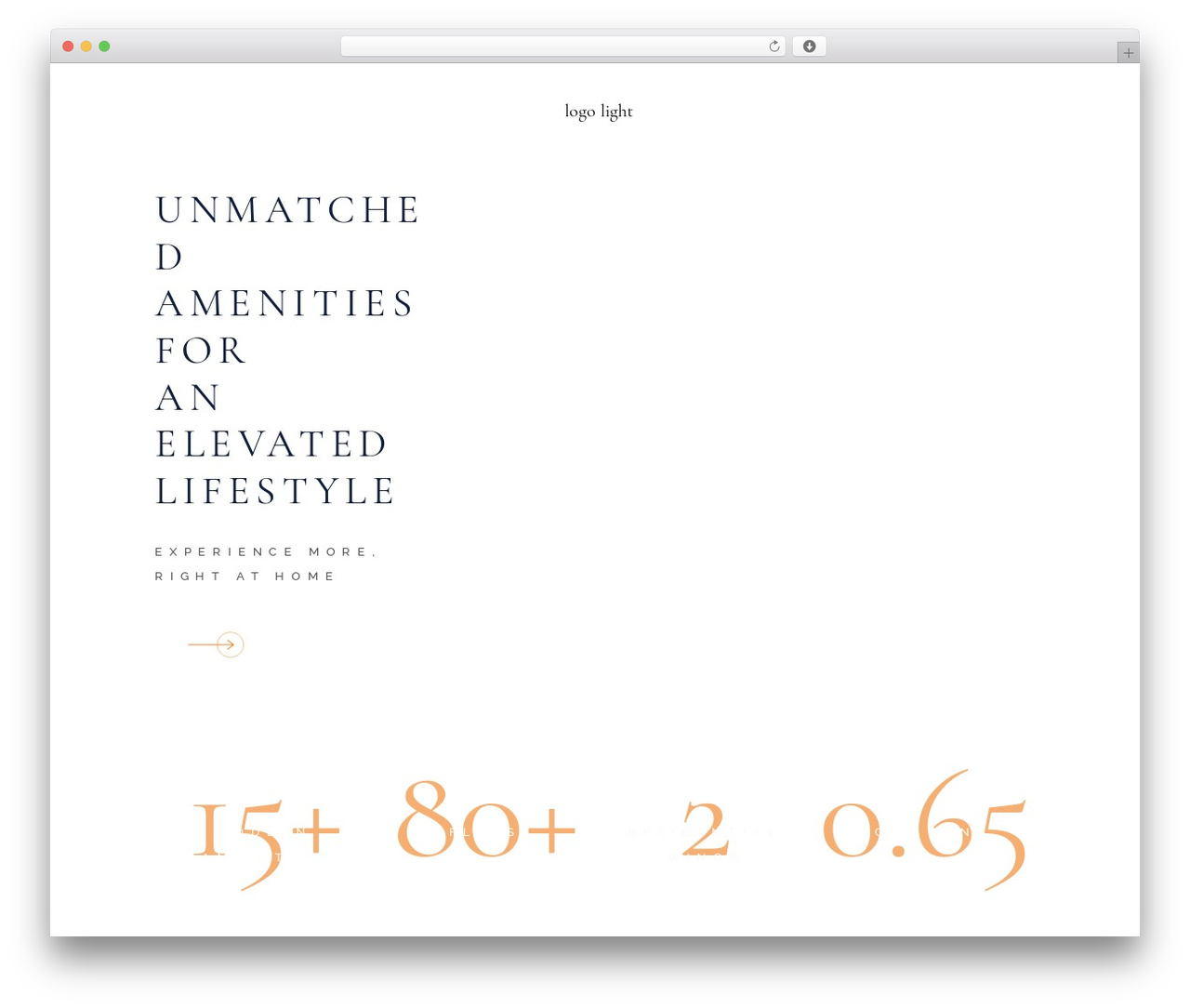1190x1008 pixels.
Task: Add a new tab with the plus button
Action: pos(1128,53)
